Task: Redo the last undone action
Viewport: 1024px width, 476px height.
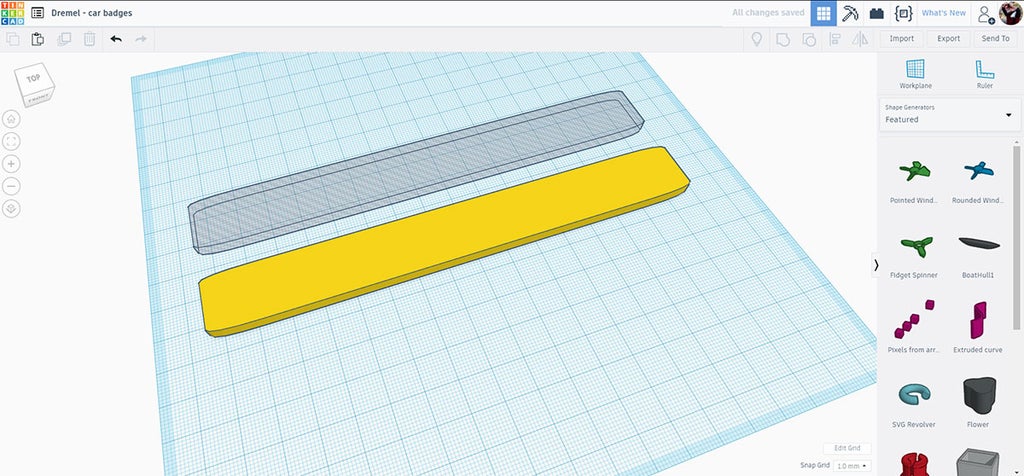Action: tap(140, 39)
